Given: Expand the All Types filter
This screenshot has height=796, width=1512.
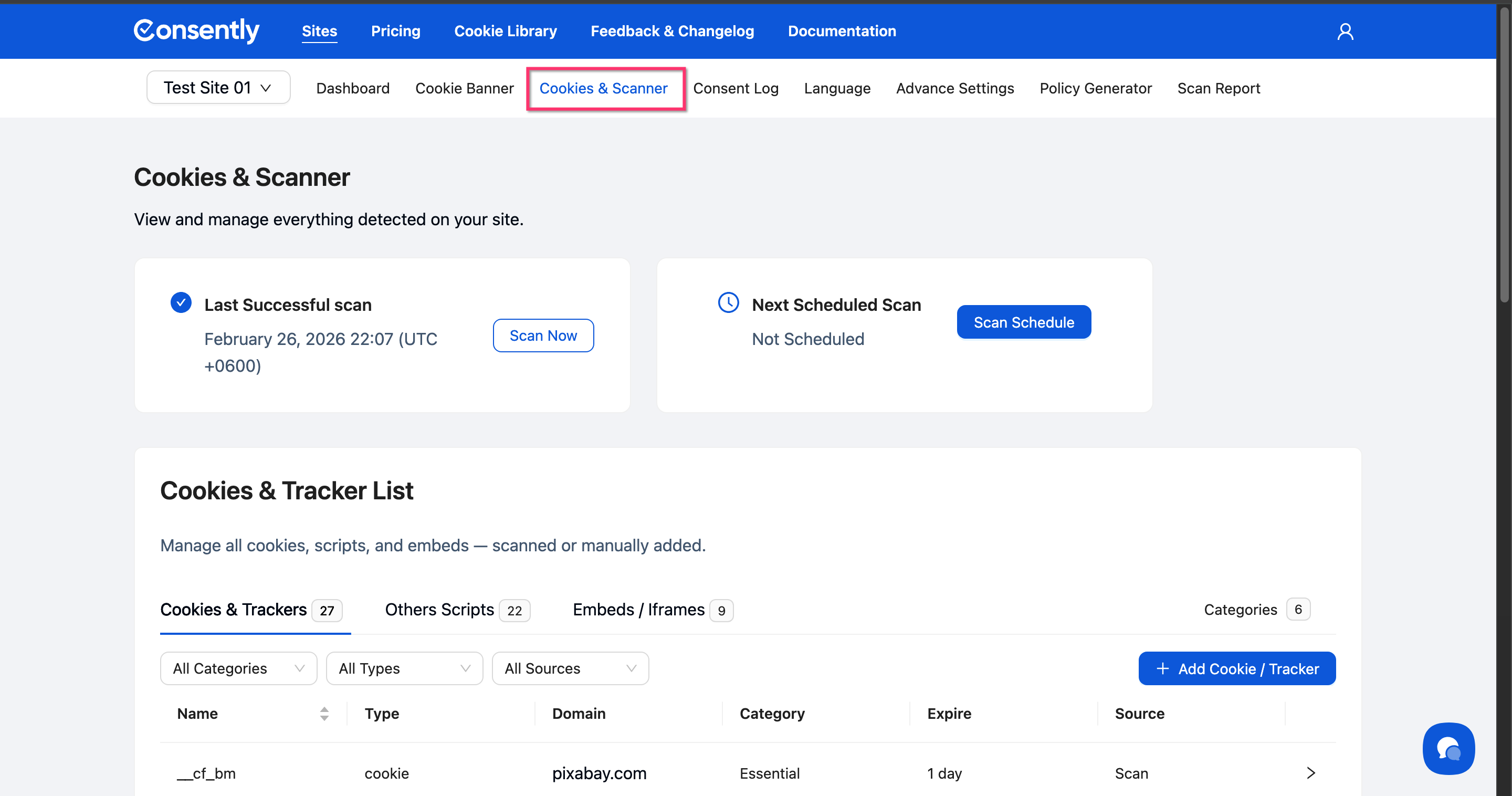Looking at the screenshot, I should [x=404, y=668].
